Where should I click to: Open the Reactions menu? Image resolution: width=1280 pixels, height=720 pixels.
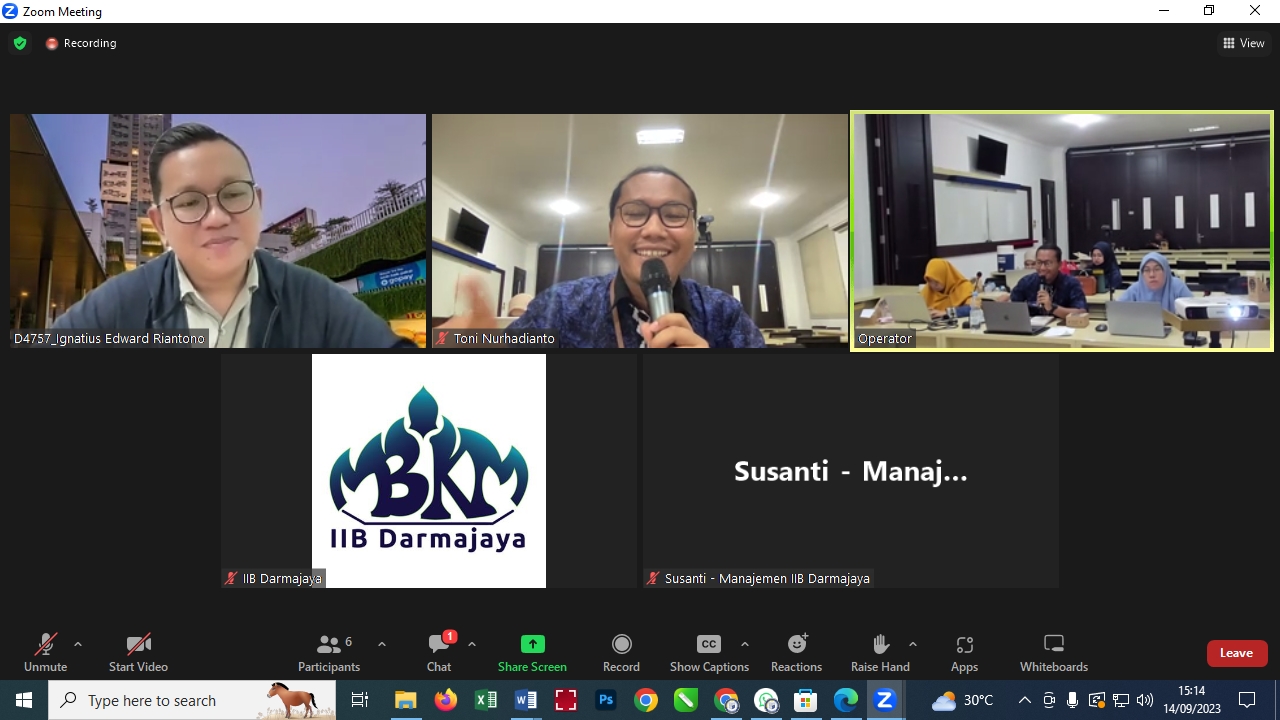796,653
